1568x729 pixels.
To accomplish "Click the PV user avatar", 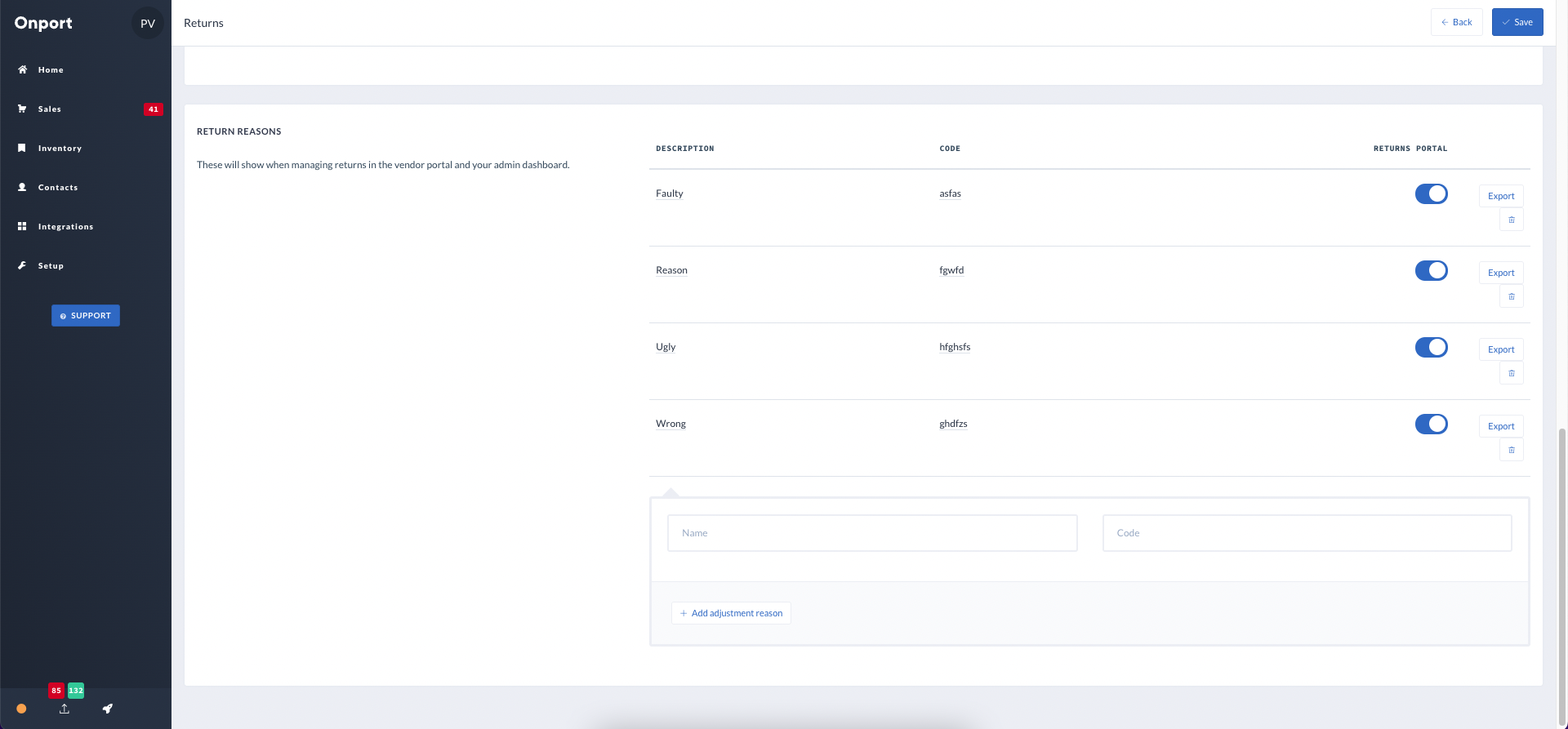I will pyautogui.click(x=148, y=24).
